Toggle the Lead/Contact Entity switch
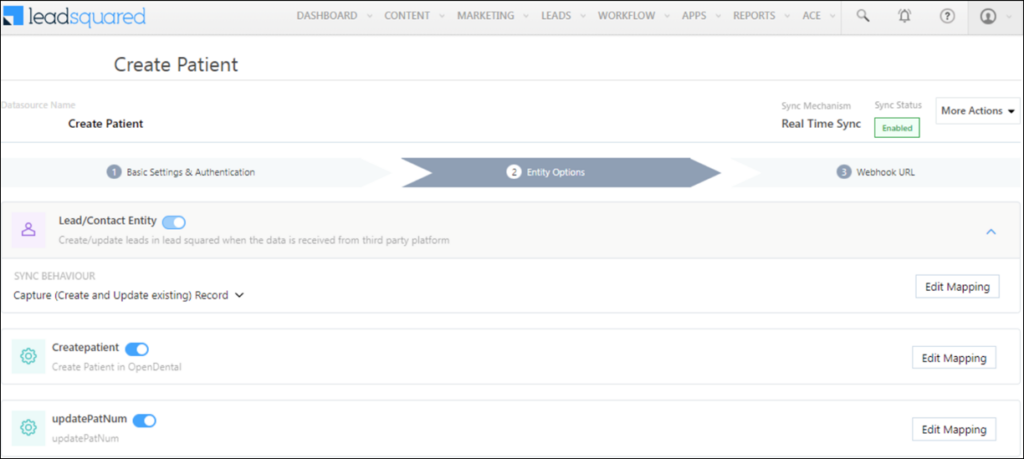Image resolution: width=1024 pixels, height=459 pixels. 174,222
